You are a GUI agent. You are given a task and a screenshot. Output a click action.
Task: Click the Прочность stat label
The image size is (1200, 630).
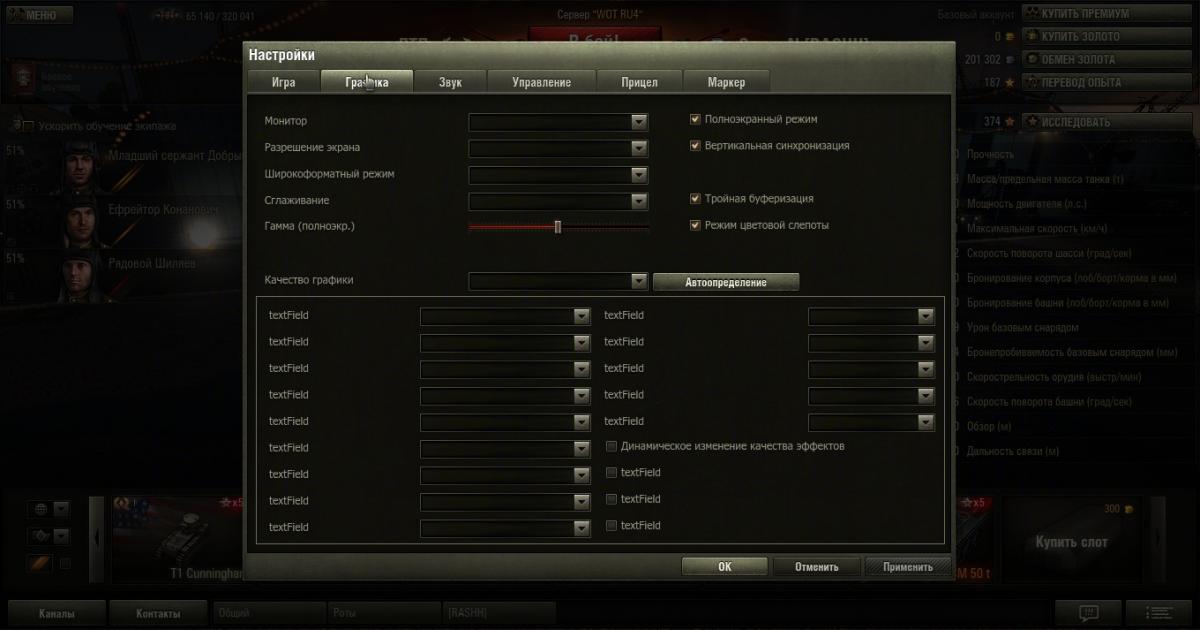(x=990, y=155)
